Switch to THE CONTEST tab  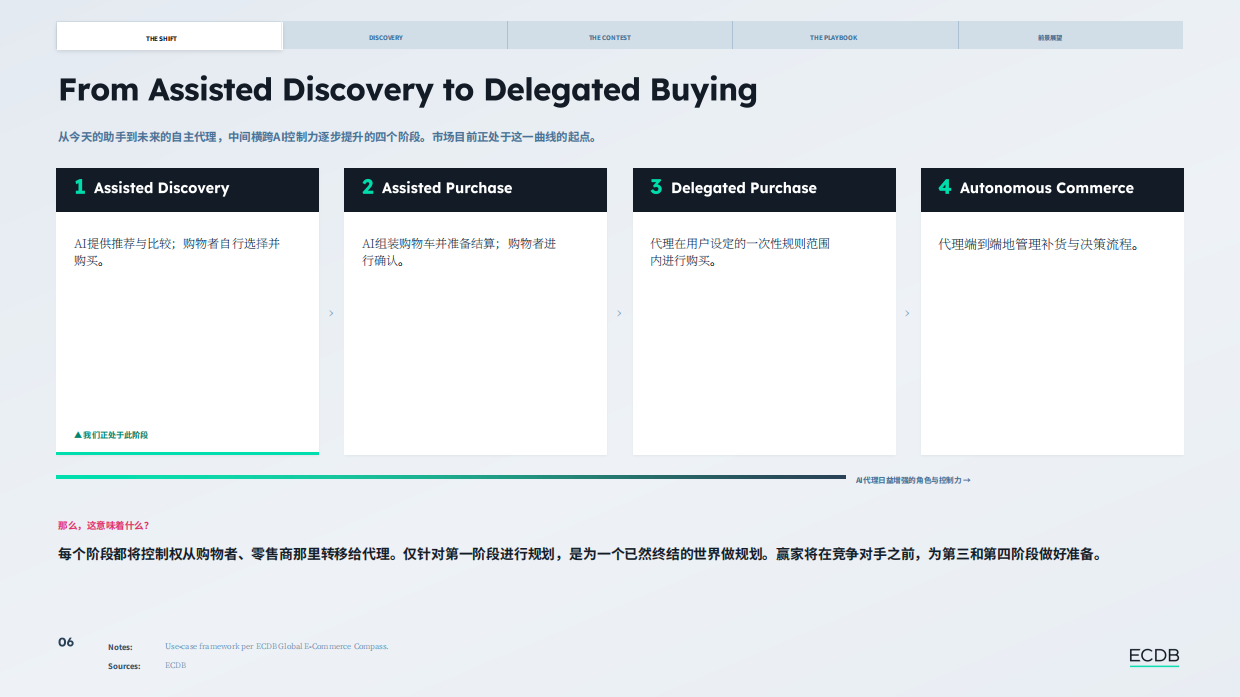pos(620,36)
